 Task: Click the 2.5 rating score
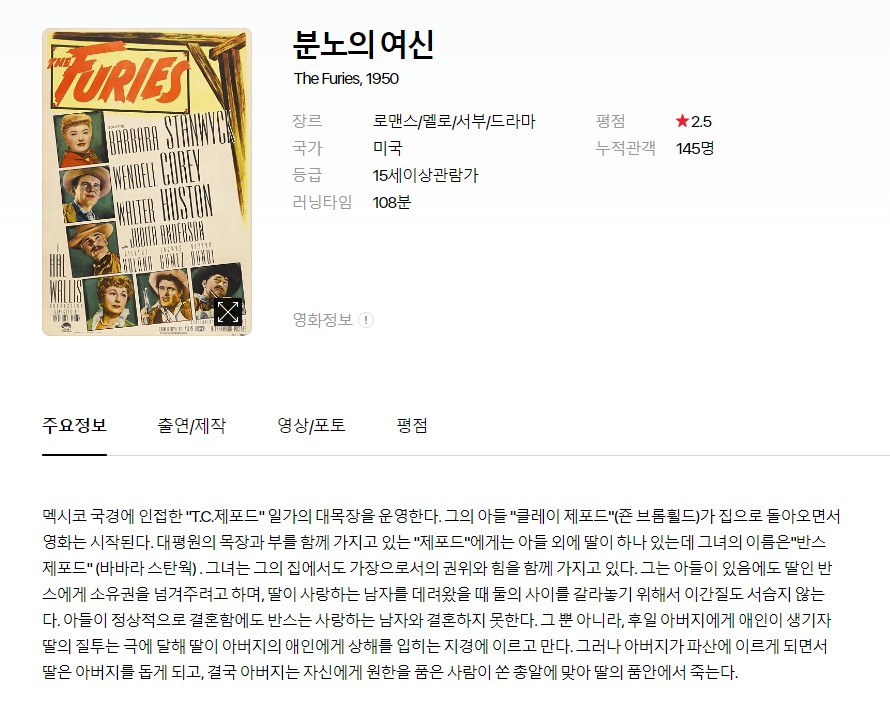[701, 121]
